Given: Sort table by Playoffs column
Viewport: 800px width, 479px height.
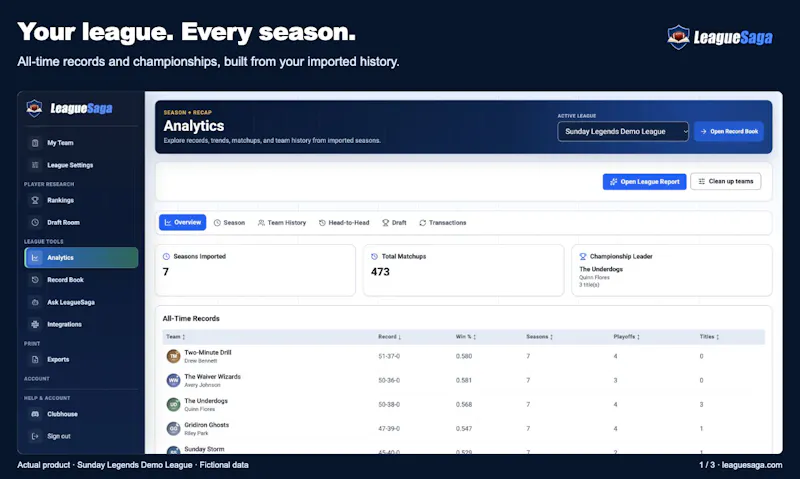Looking at the screenshot, I should [x=627, y=337].
